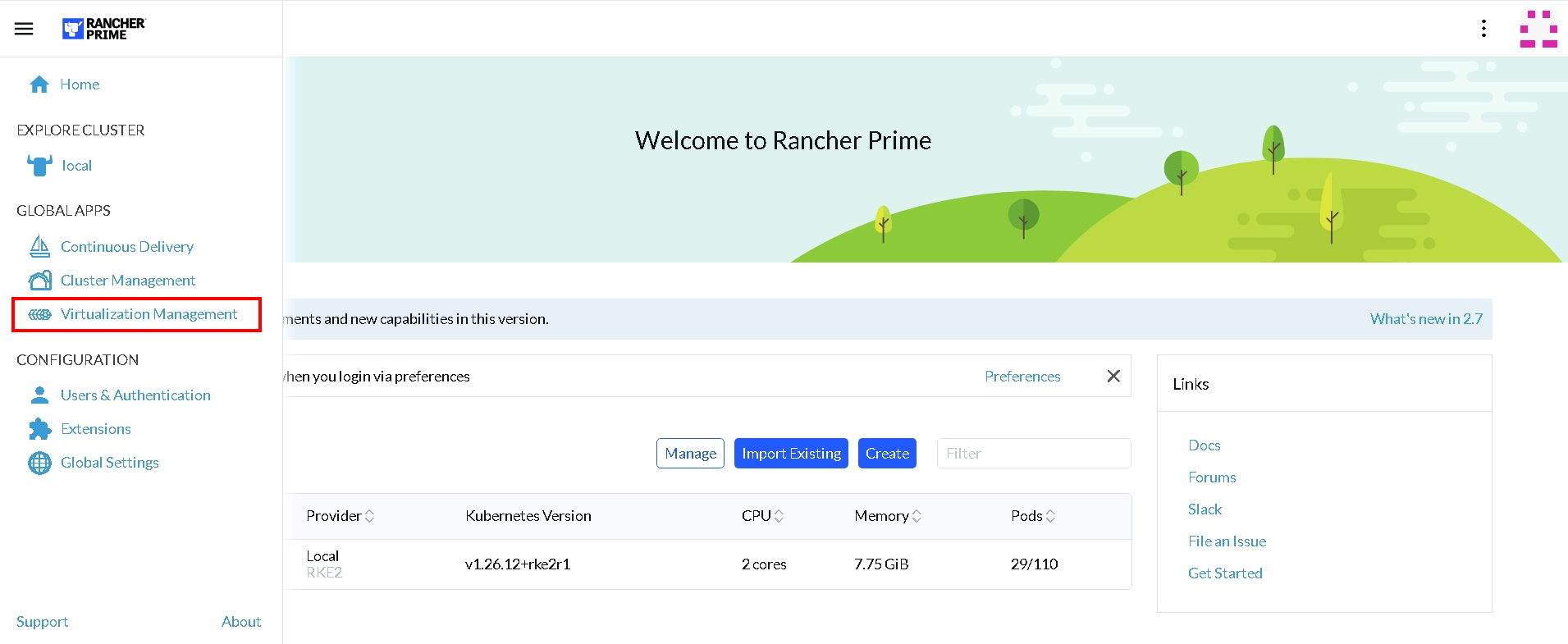Click the Rancher Prime logo

coord(103,29)
